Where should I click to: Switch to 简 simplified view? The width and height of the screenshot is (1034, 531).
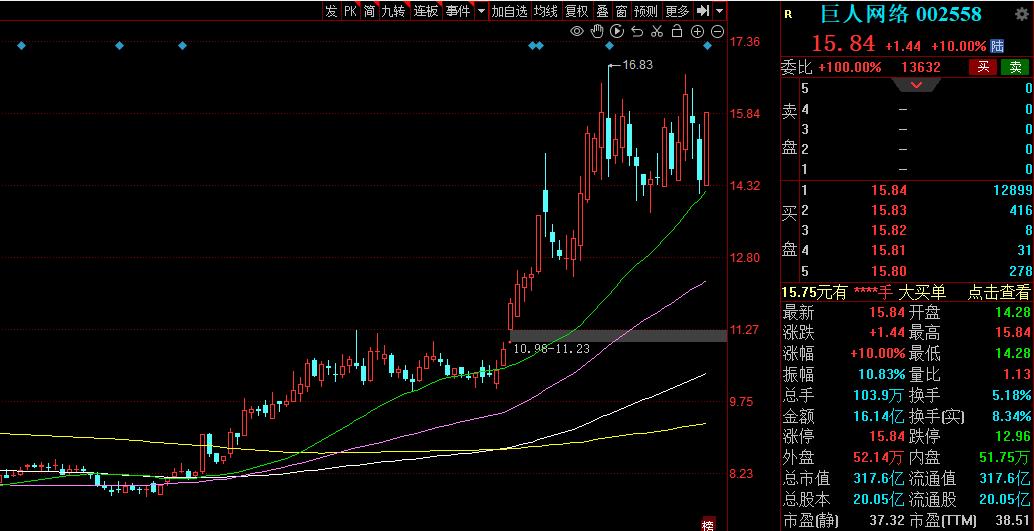(369, 11)
